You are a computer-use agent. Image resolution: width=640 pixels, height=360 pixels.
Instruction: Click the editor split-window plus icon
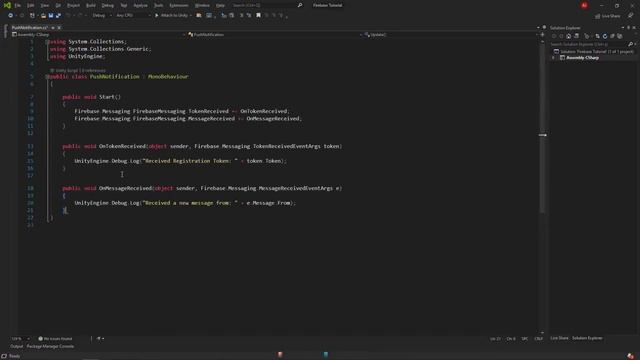[x=542, y=35]
